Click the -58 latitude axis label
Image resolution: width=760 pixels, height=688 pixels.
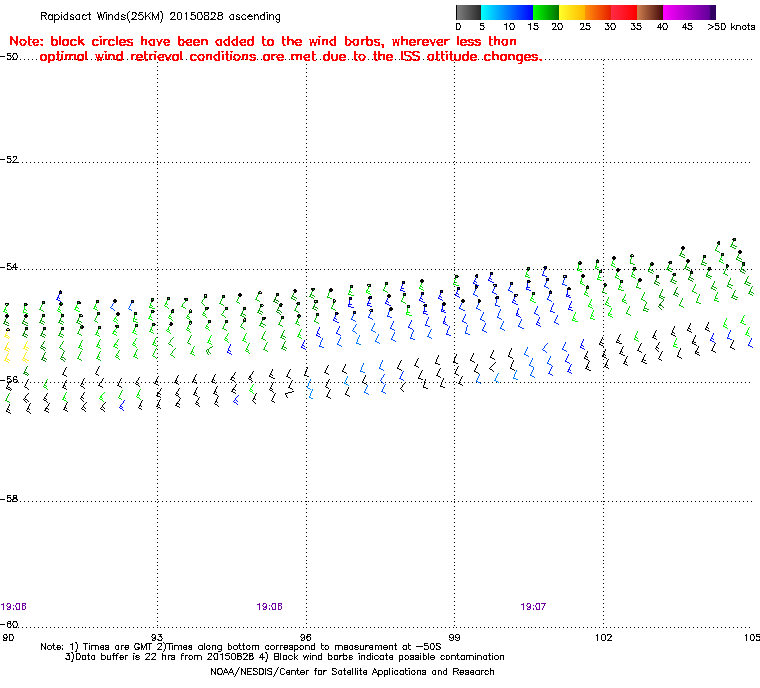point(9,498)
